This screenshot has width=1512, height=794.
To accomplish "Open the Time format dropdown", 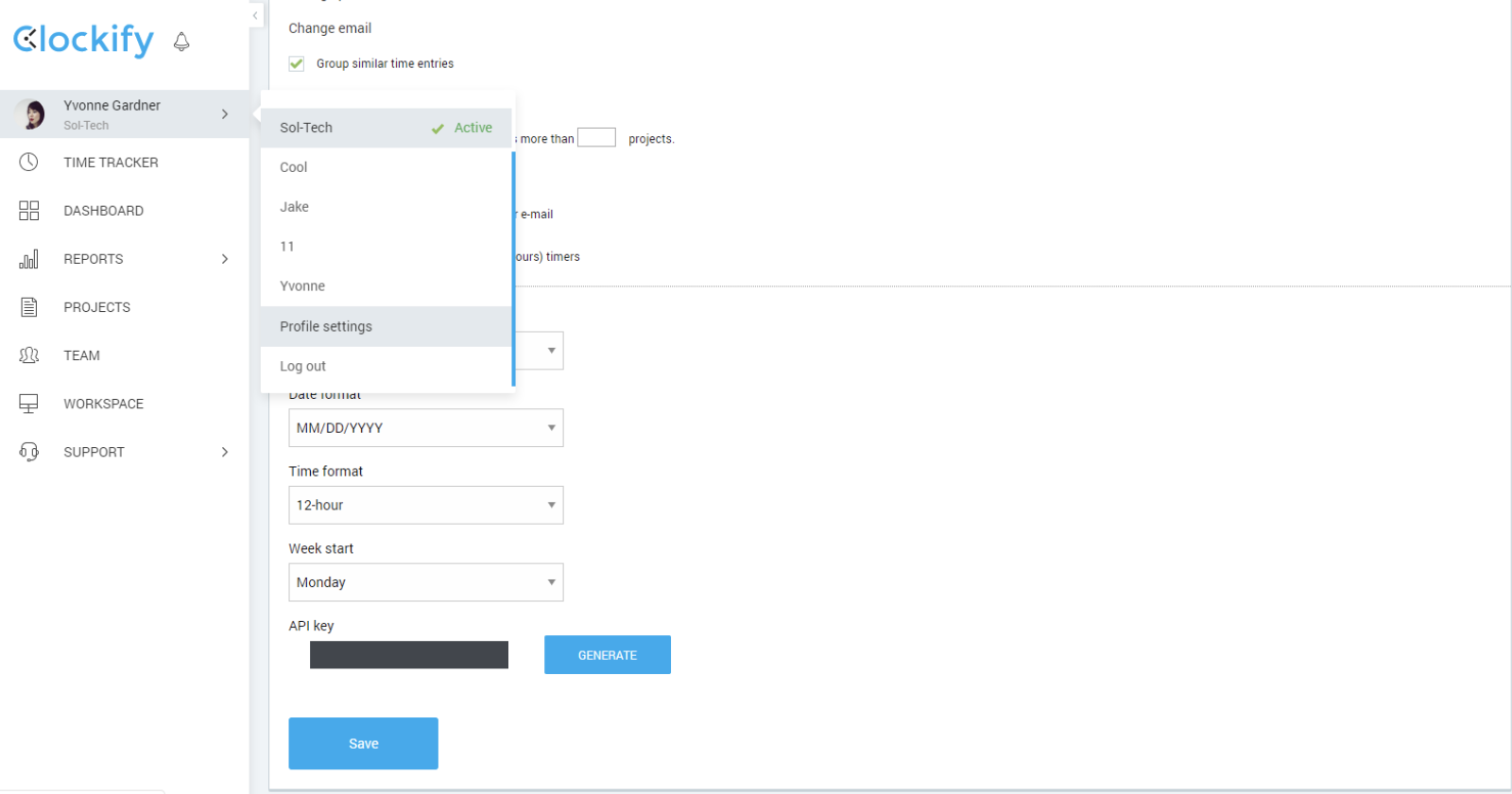I will pos(425,506).
